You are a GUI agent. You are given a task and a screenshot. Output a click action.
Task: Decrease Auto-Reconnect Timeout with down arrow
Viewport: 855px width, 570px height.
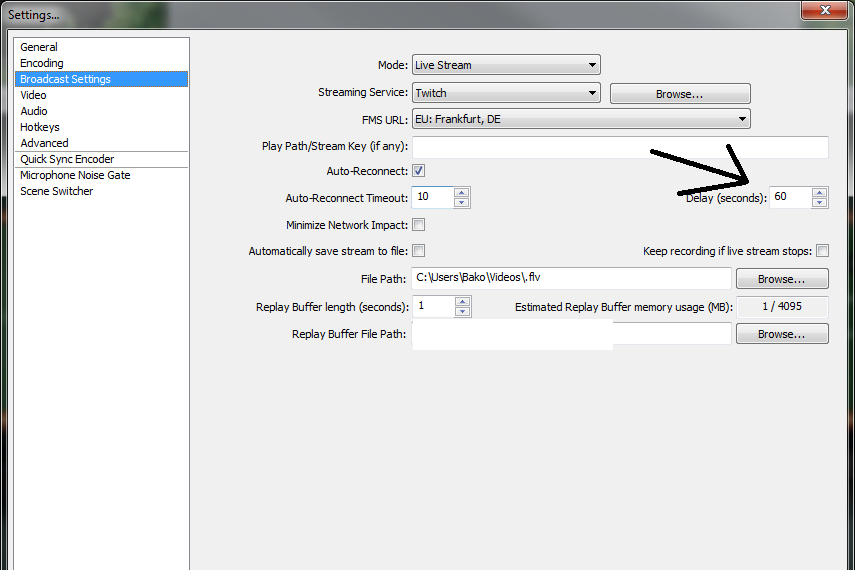pyautogui.click(x=462, y=202)
